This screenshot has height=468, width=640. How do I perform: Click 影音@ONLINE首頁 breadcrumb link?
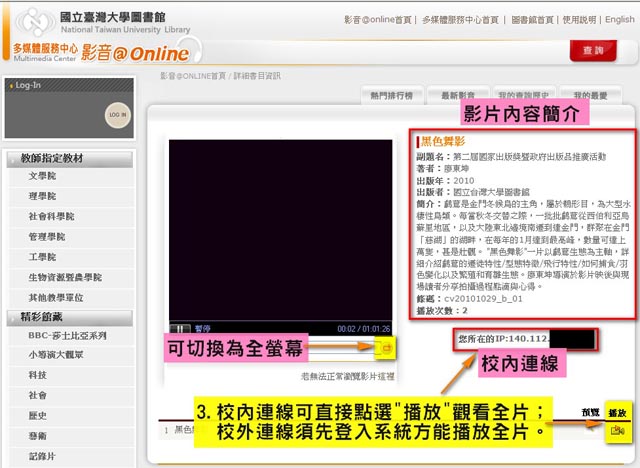[x=193, y=76]
